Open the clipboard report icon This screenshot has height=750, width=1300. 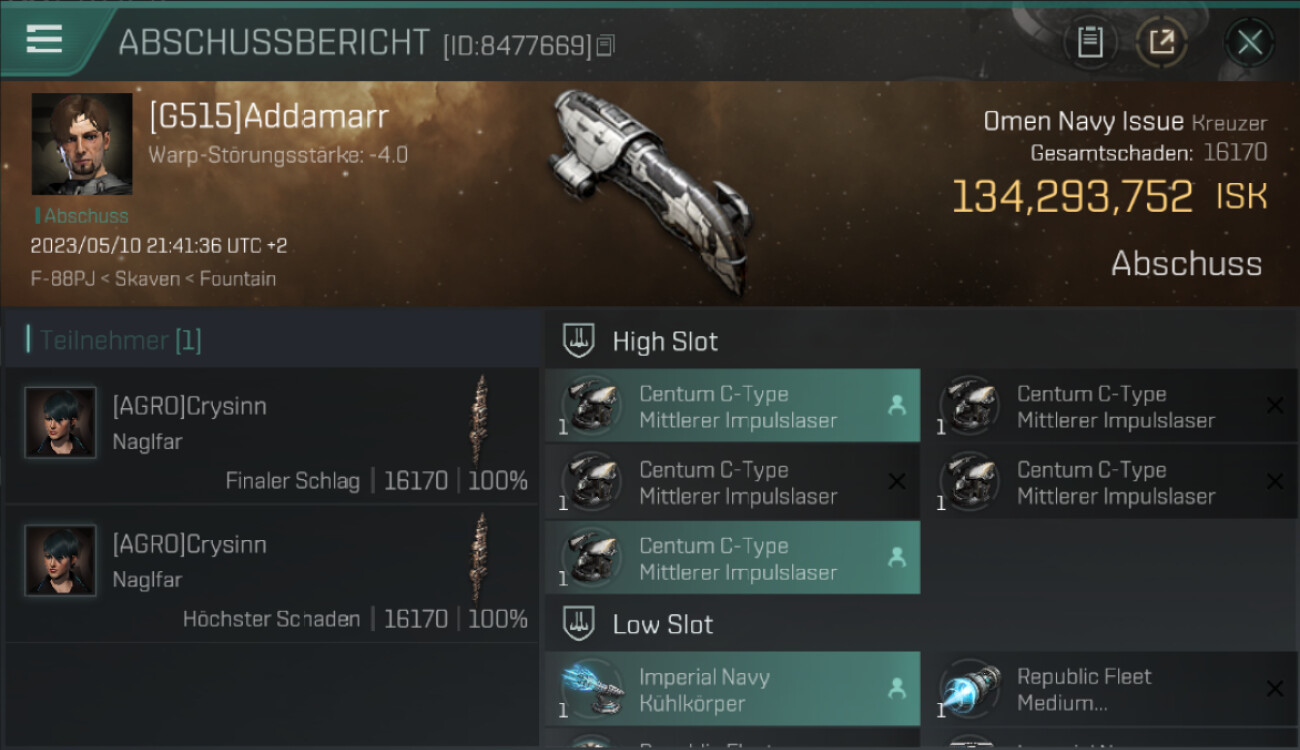tap(1089, 43)
